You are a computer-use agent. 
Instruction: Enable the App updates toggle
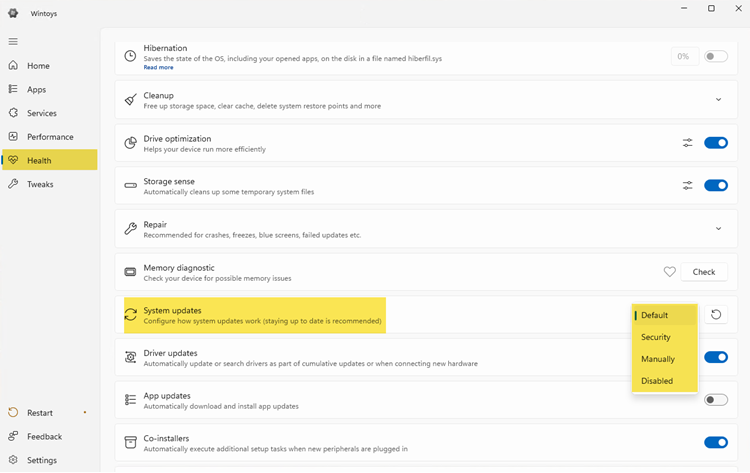[715, 400]
